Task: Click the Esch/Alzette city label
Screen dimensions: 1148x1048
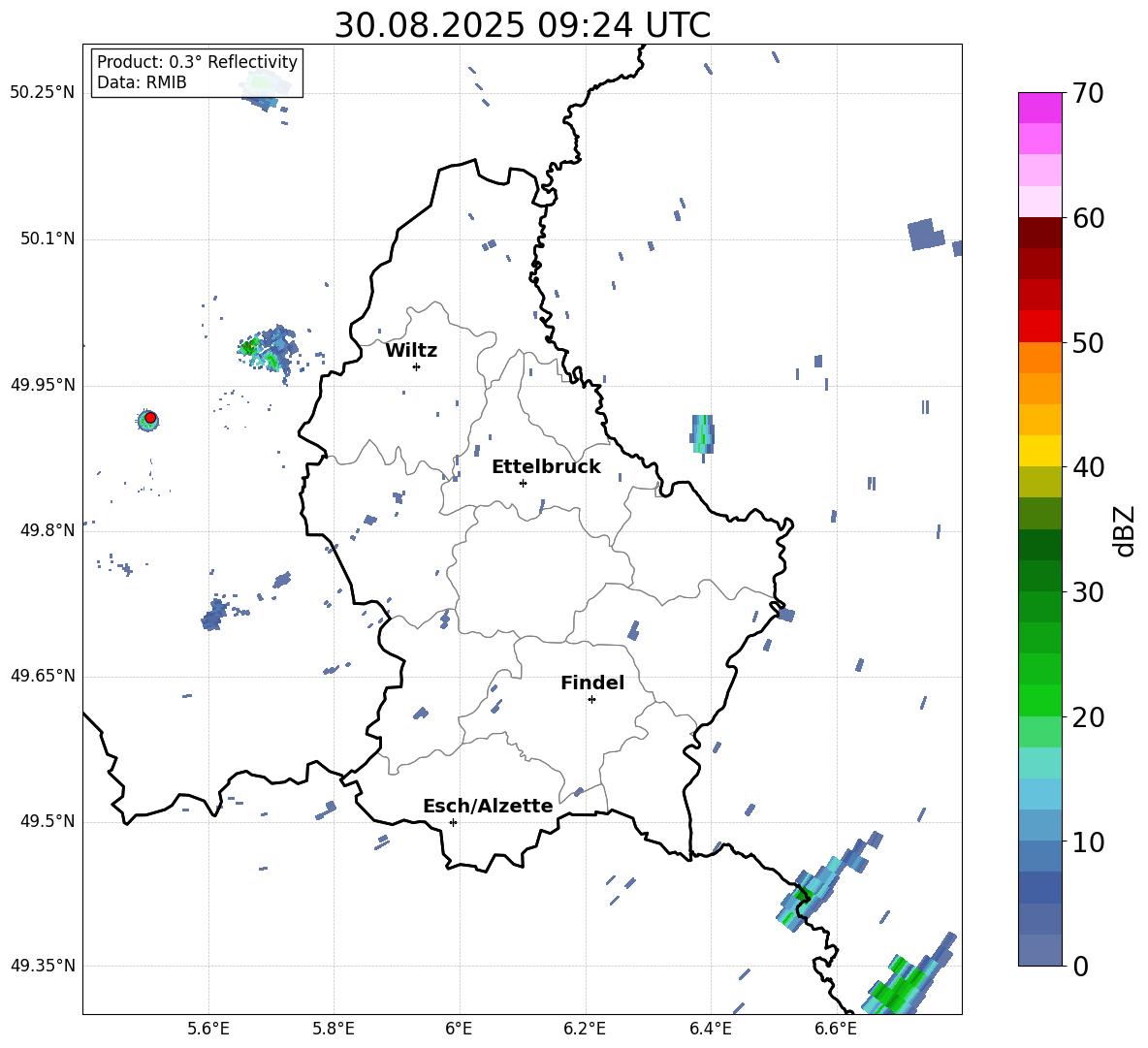Action: 488,806
